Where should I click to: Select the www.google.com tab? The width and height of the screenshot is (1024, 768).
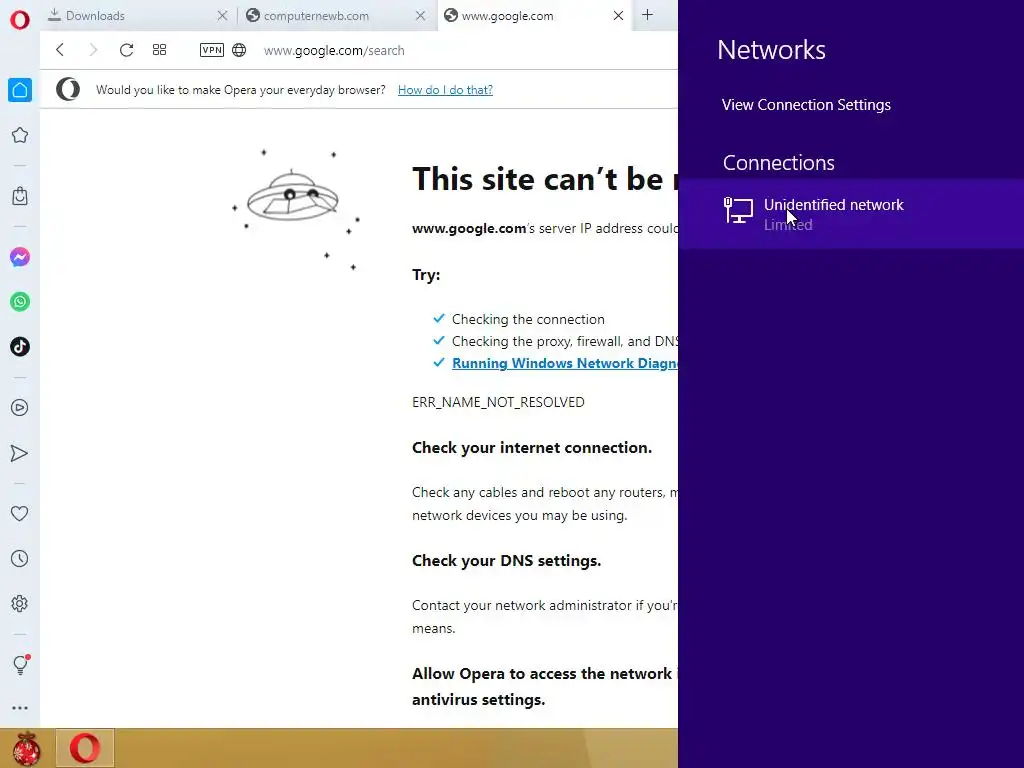point(534,16)
